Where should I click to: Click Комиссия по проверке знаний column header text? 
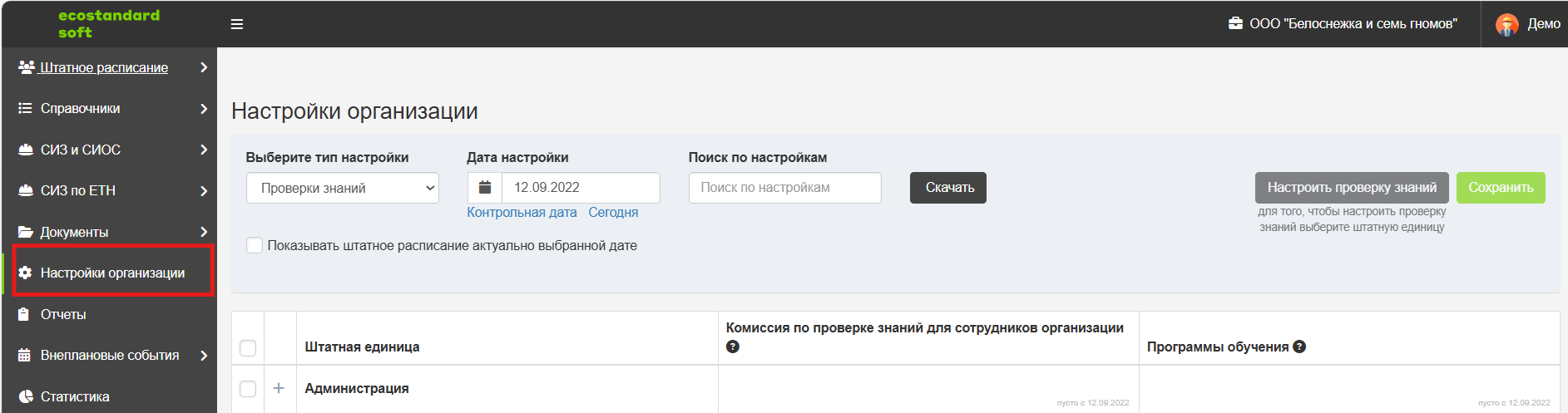(x=925, y=327)
